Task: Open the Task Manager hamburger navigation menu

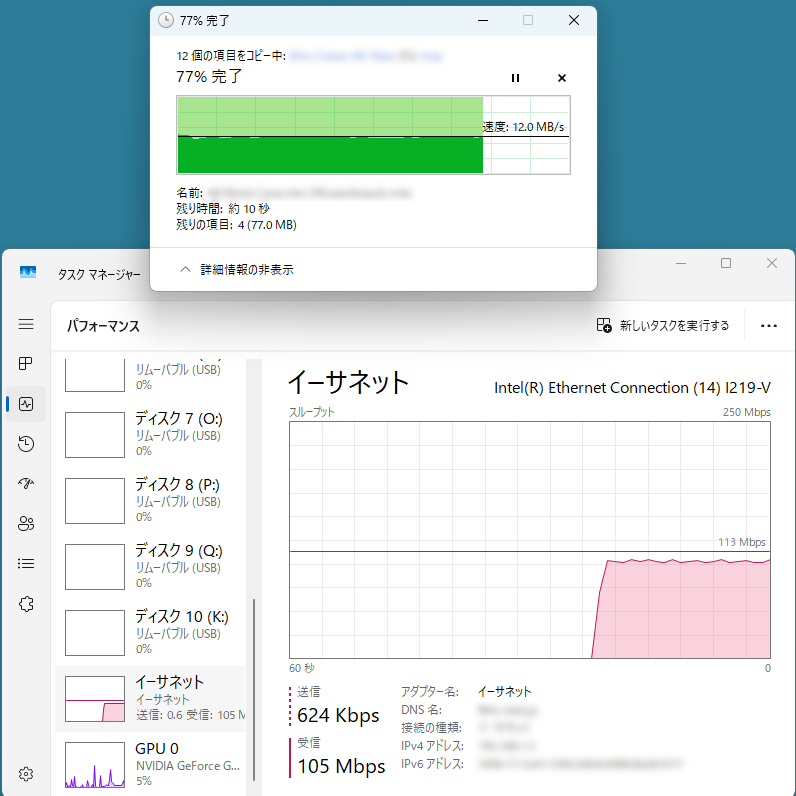Action: (27, 325)
